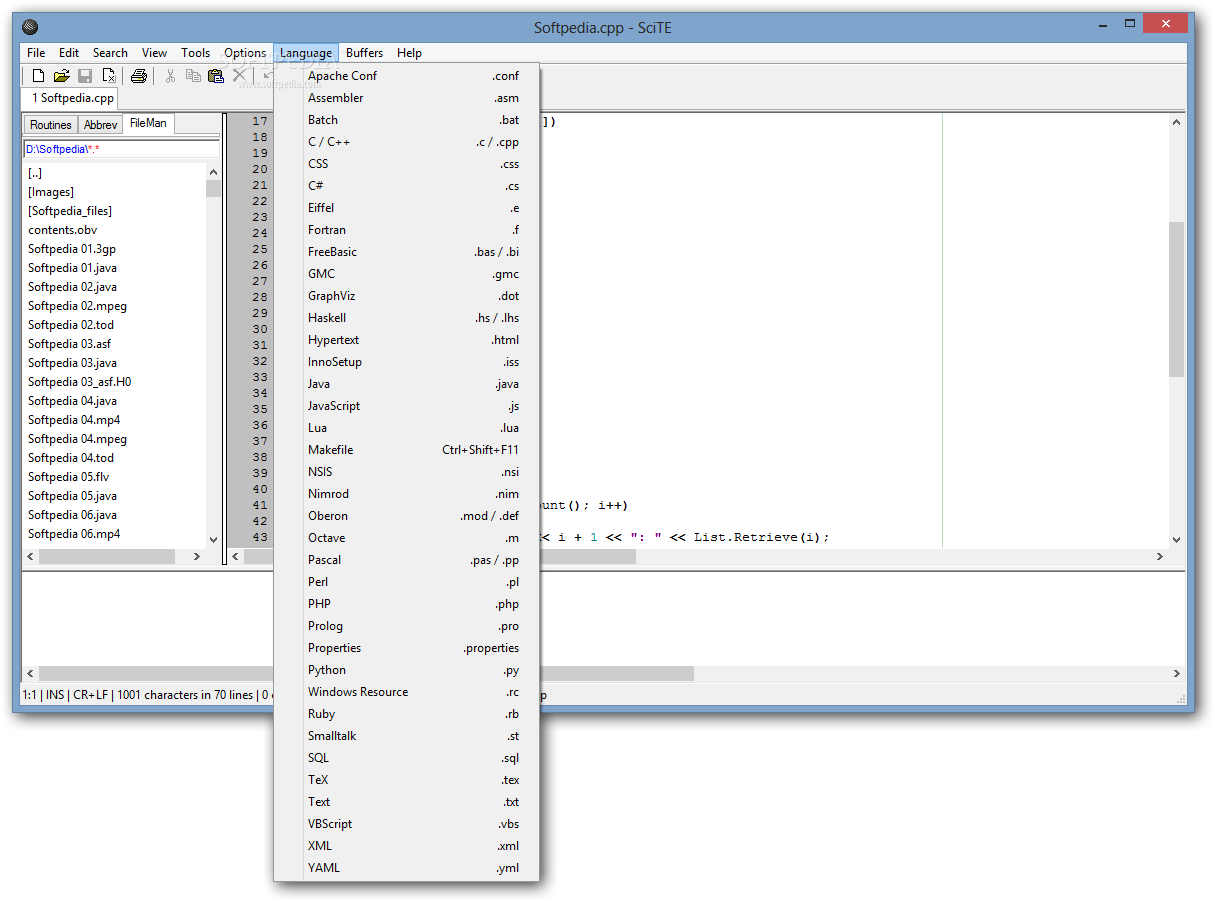Choose Makefile menu entry
Viewport: 1215px width, 902px height.
407,450
